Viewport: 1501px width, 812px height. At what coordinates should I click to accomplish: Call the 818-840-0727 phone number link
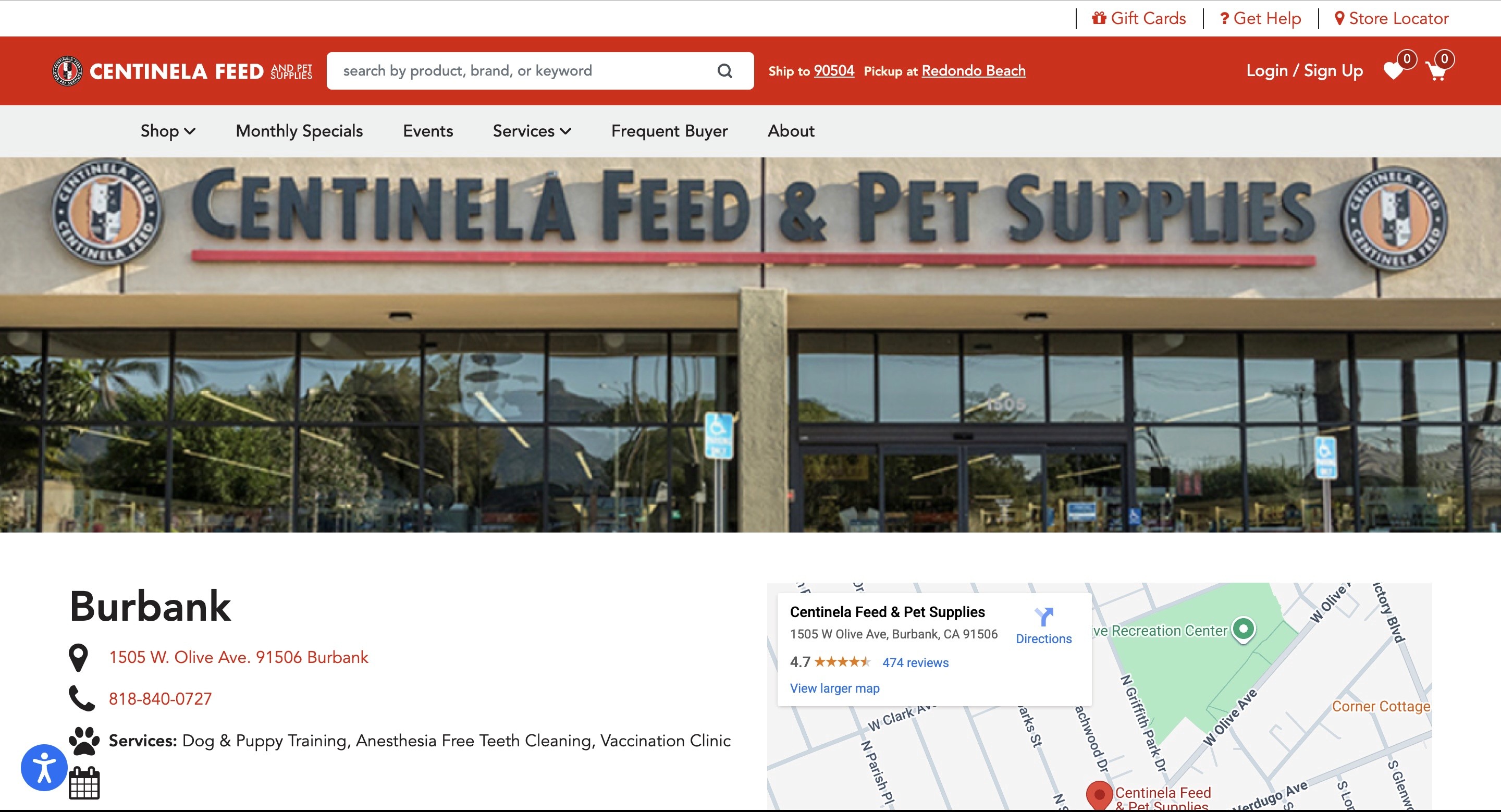[x=160, y=699]
